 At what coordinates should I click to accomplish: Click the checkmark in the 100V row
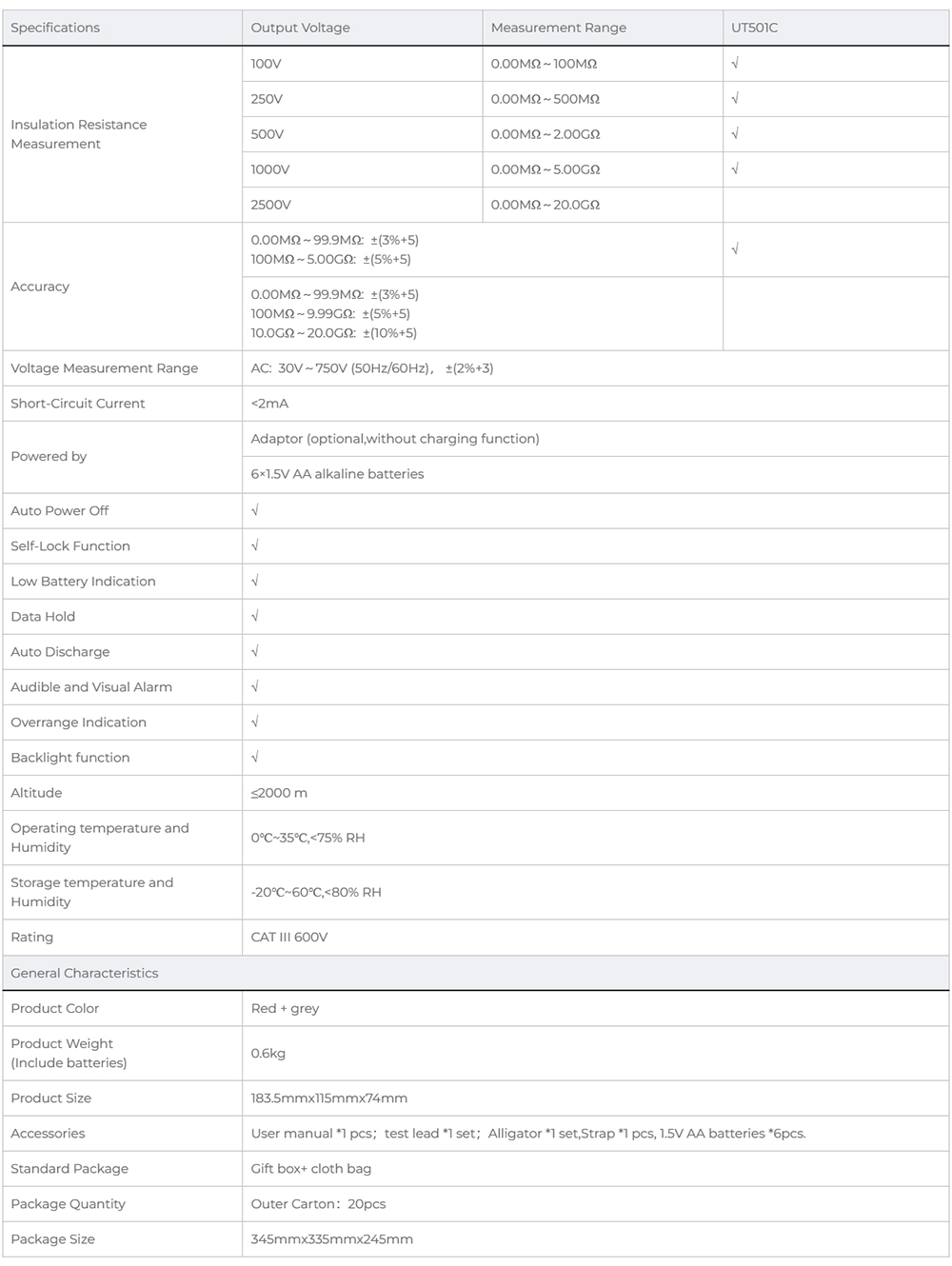[x=735, y=64]
